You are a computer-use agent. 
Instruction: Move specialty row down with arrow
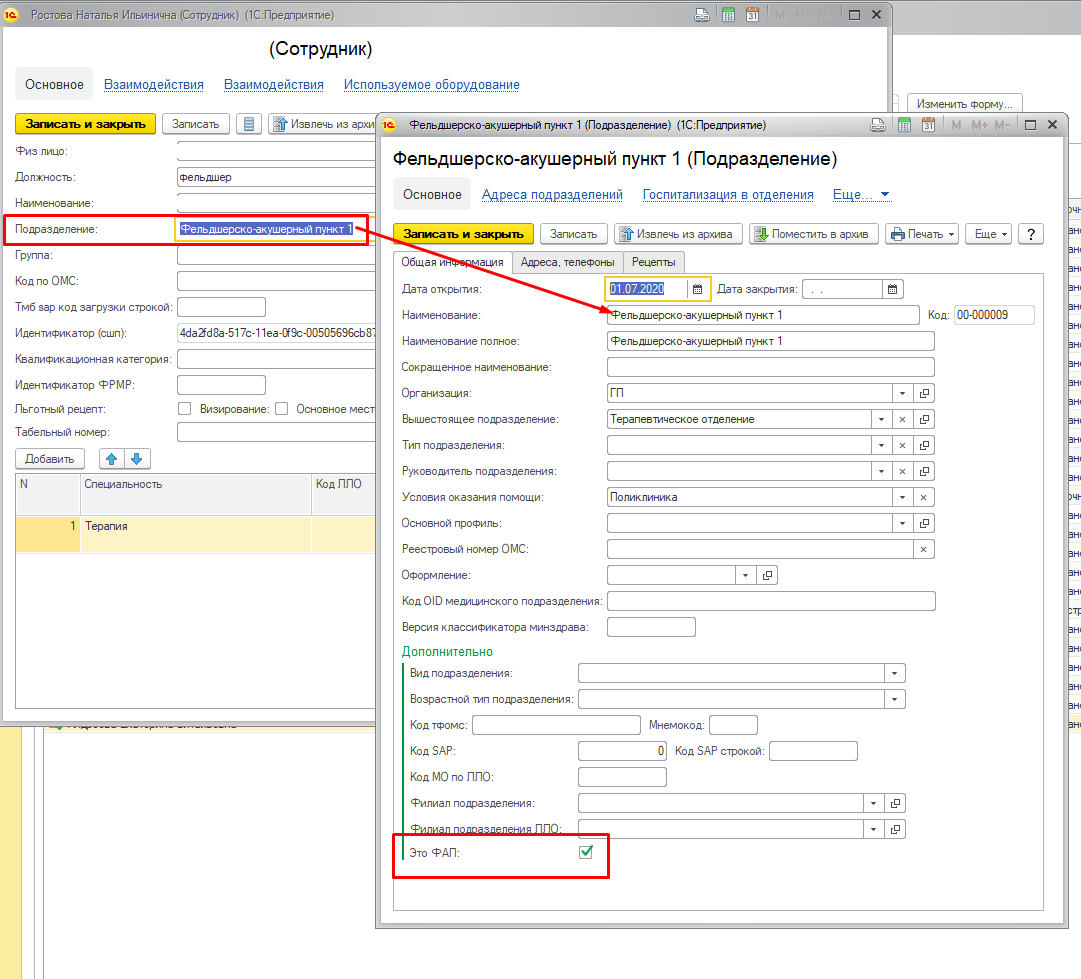tap(137, 459)
